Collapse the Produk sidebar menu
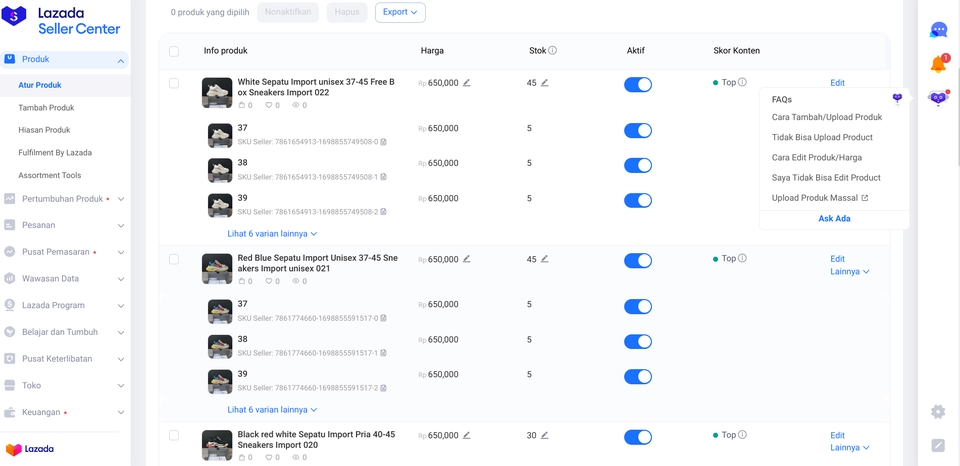The width and height of the screenshot is (960, 466). click(x=121, y=60)
